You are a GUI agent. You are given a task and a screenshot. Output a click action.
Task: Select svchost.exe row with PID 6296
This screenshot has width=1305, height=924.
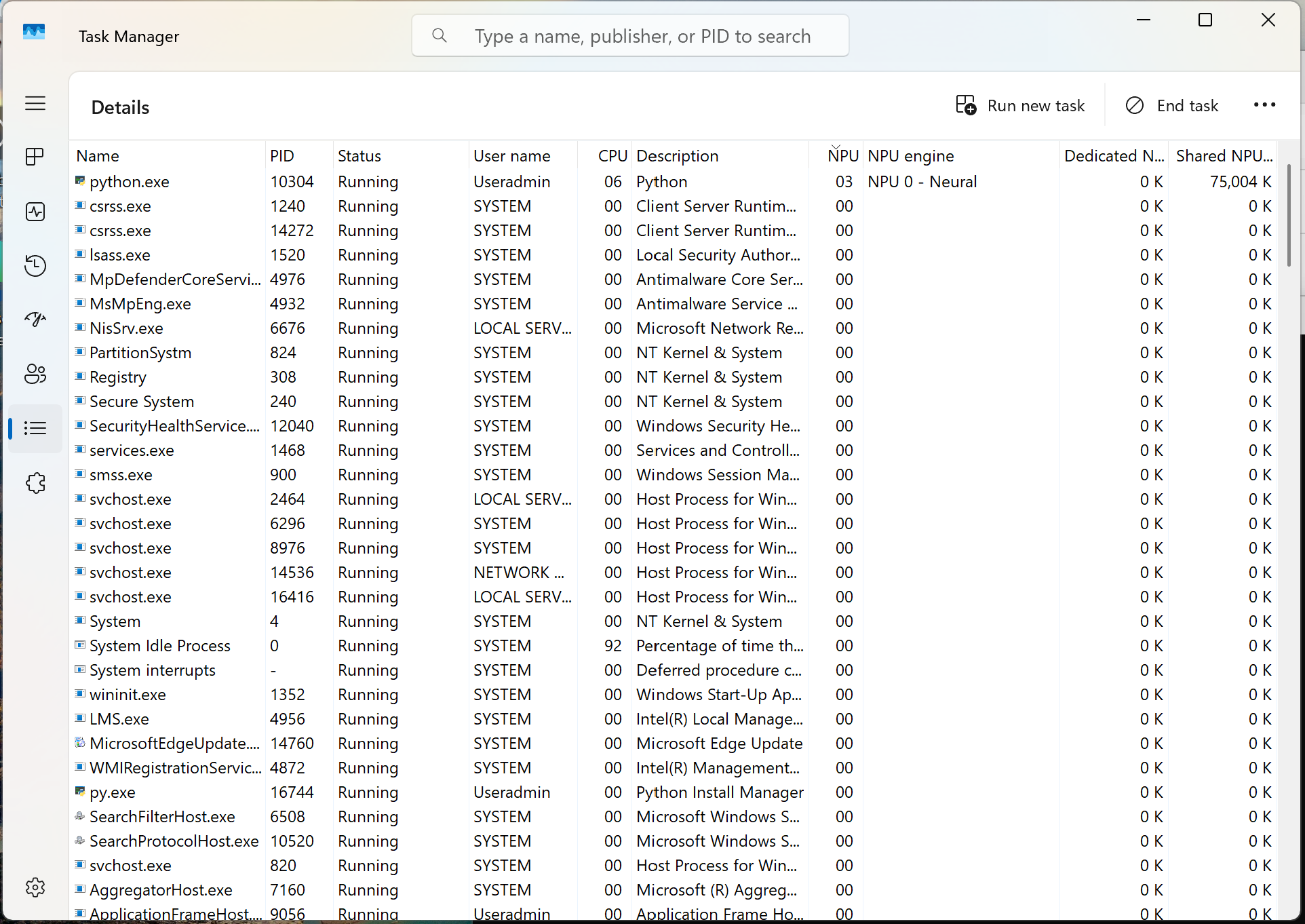click(674, 524)
